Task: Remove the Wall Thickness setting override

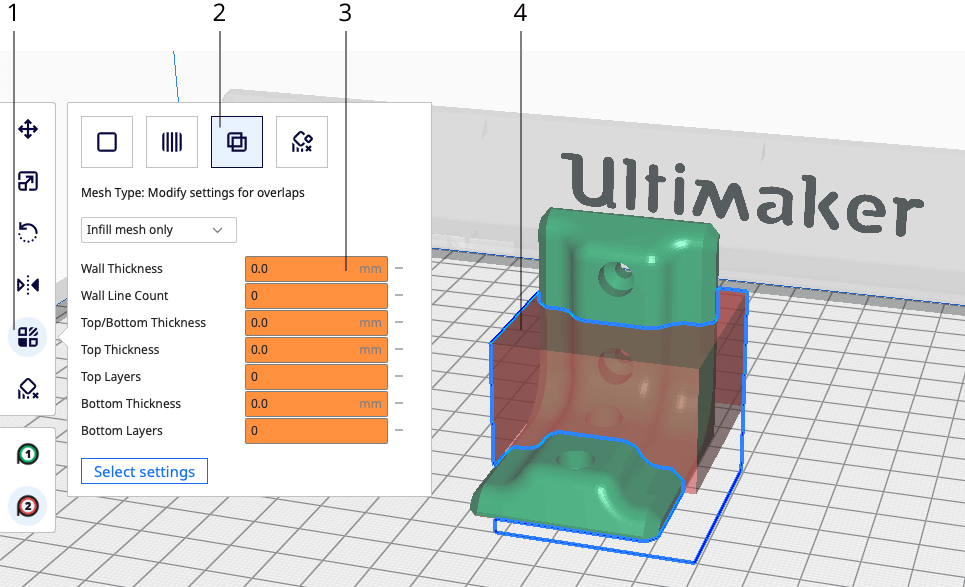Action: tap(398, 268)
